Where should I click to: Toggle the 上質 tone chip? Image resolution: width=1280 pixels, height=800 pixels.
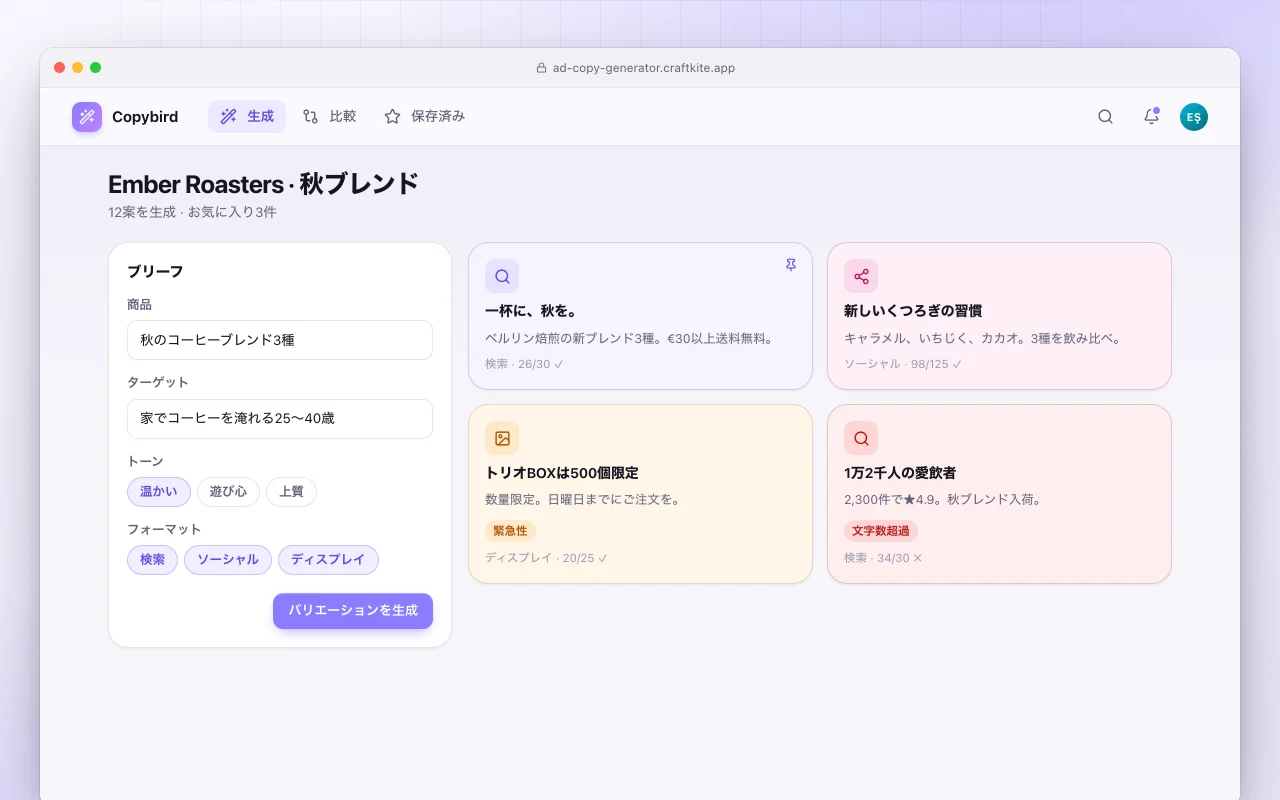tap(291, 492)
